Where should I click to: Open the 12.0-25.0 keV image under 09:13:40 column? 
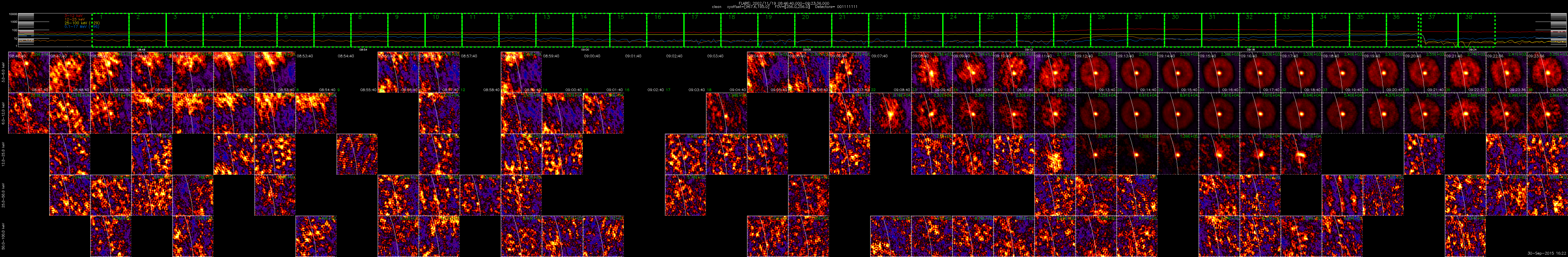click(1138, 154)
